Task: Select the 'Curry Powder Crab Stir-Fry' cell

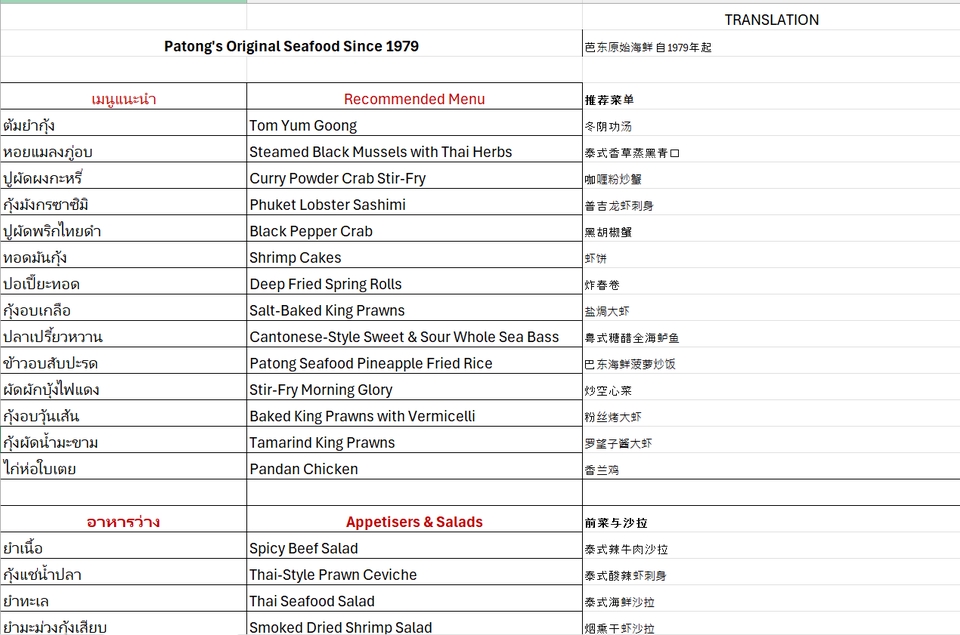Action: click(337, 178)
